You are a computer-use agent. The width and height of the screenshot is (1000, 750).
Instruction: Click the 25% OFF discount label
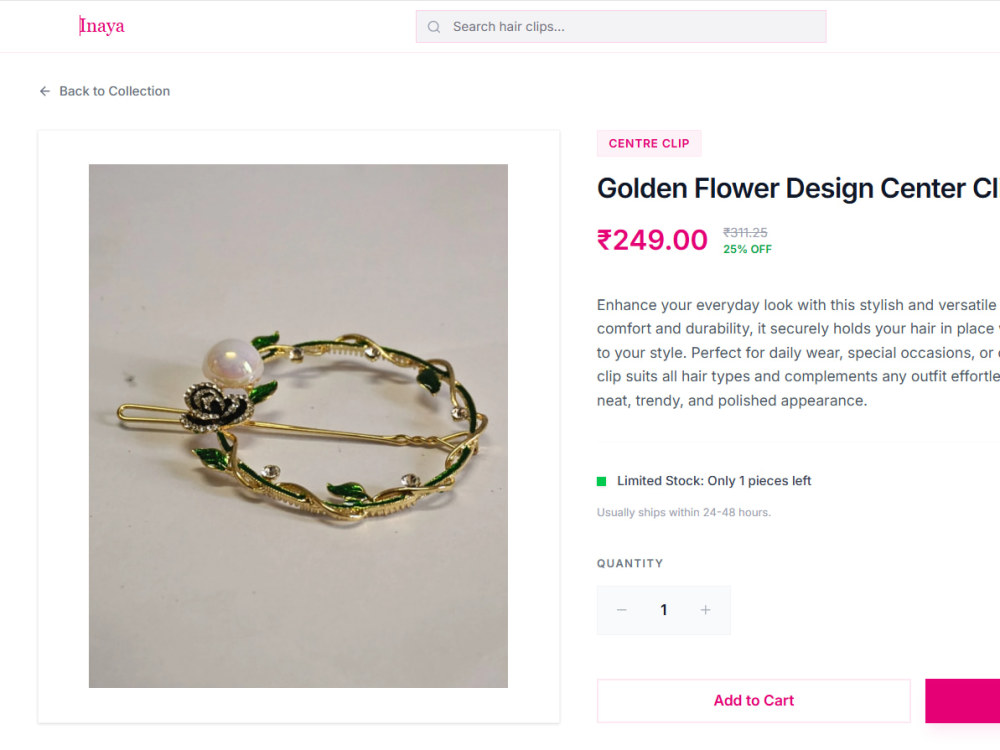(x=747, y=249)
